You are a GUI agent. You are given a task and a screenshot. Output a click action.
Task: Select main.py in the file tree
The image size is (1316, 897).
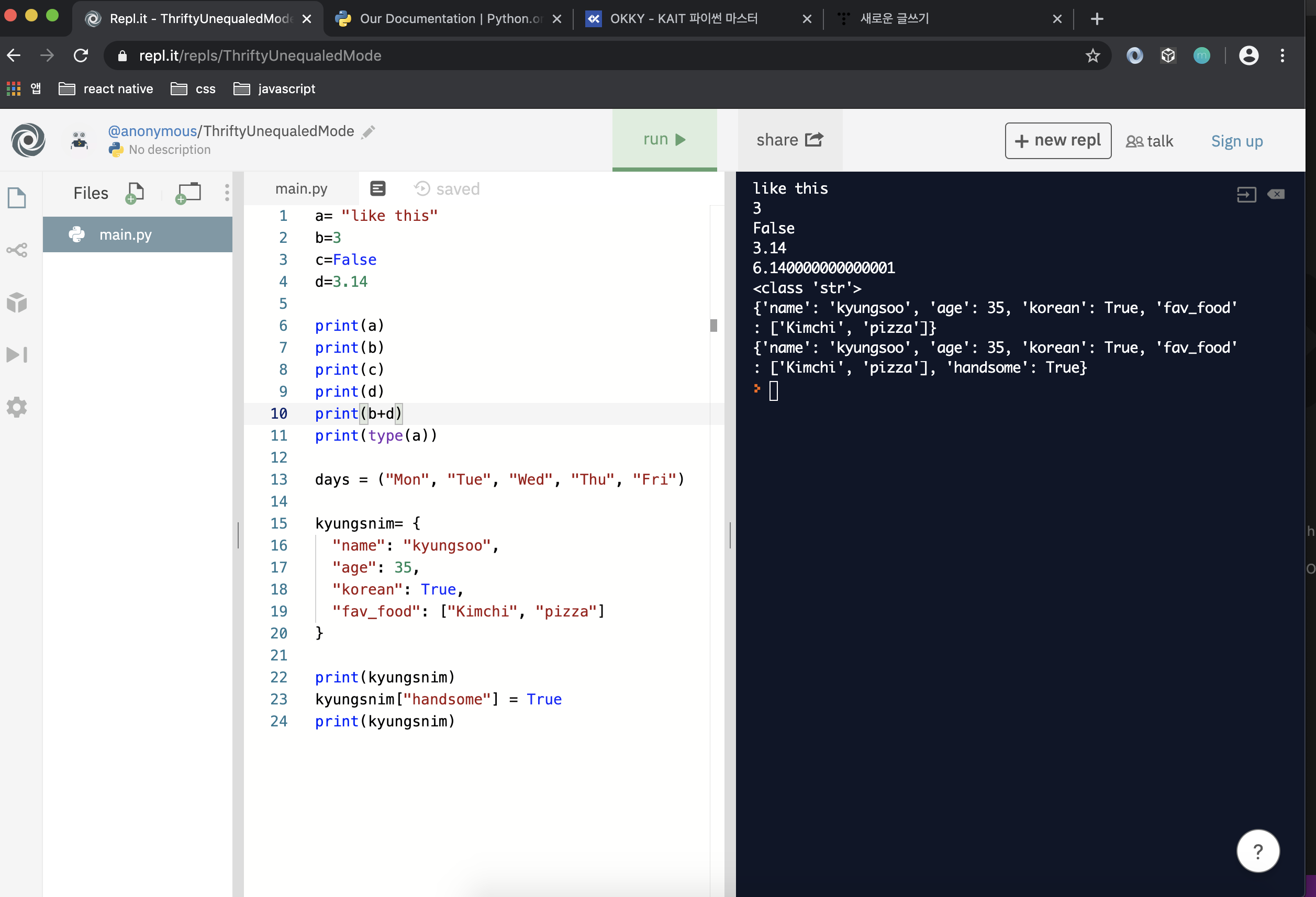coord(126,234)
